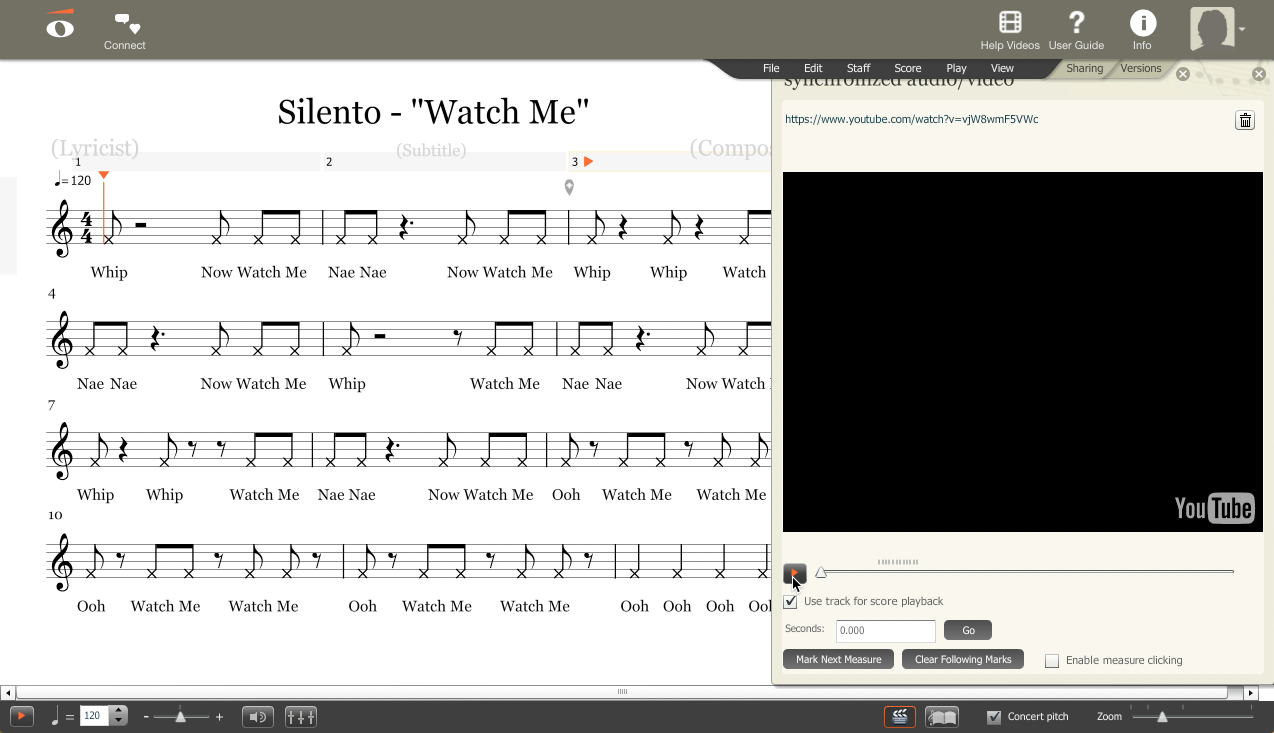
Task: Click the video track position slider handle
Action: pyautogui.click(x=821, y=573)
